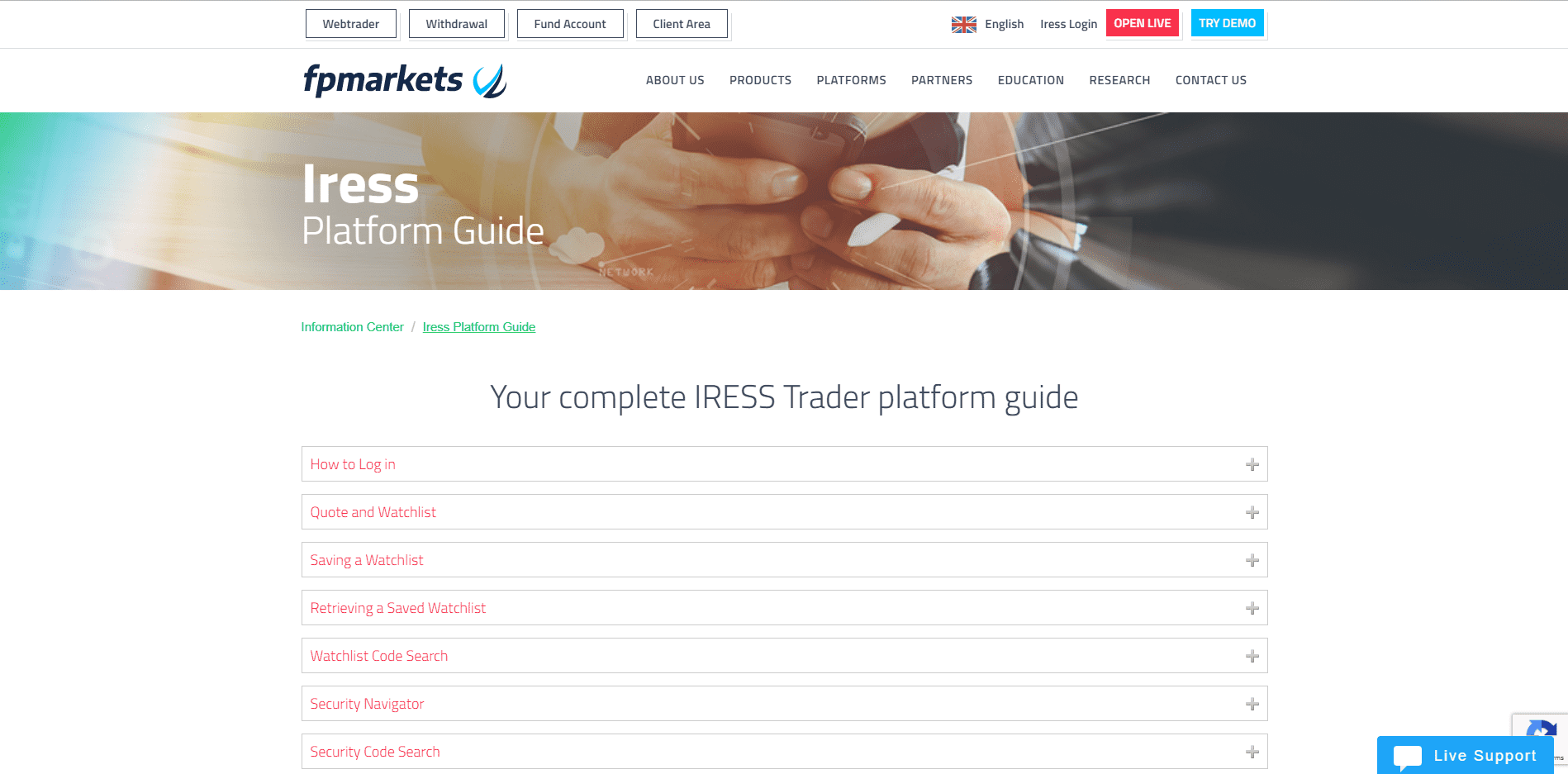1568x774 pixels.
Task: Click the Webtrader button
Action: point(351,24)
